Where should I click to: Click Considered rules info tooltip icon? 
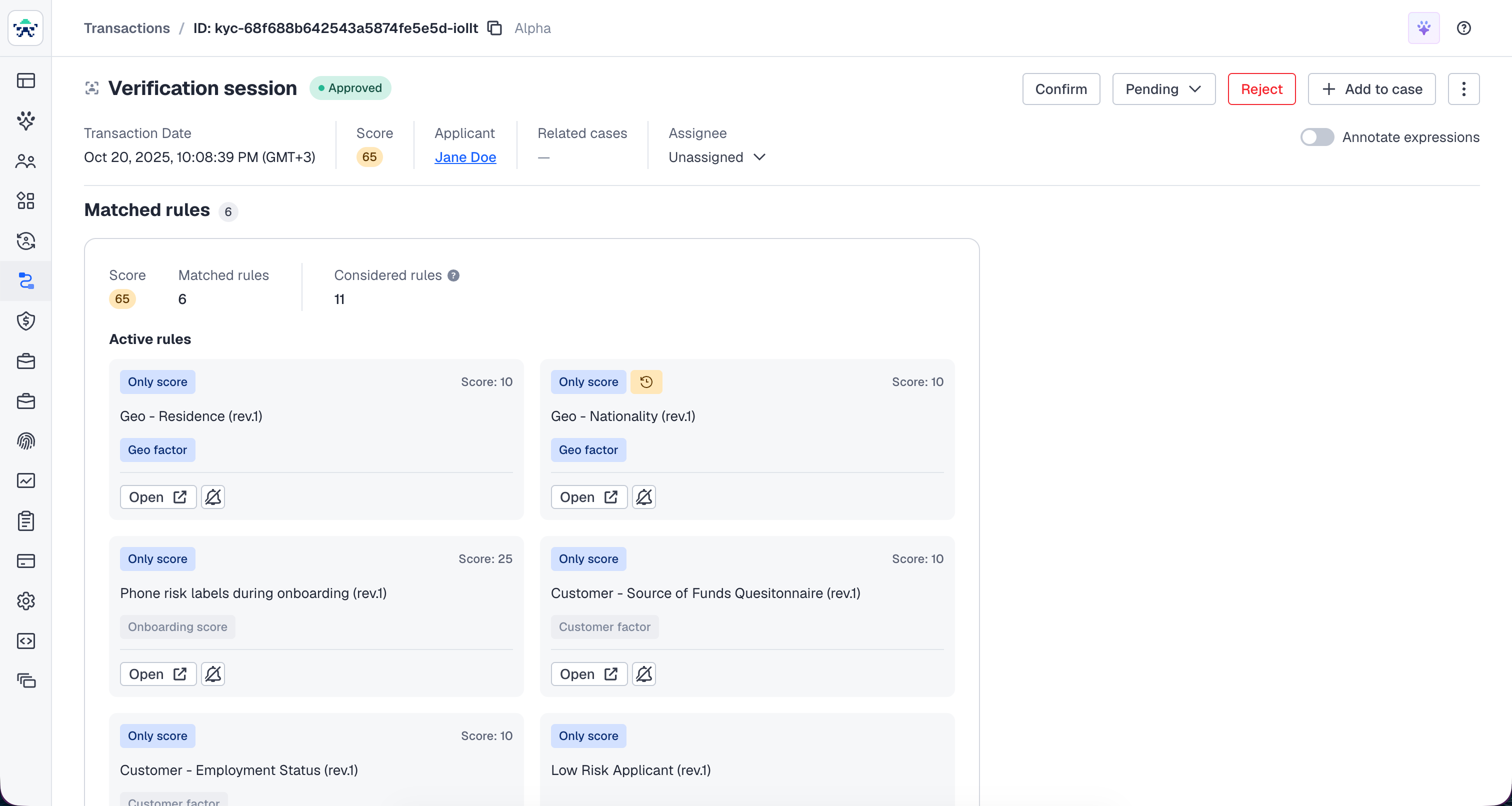(453, 275)
